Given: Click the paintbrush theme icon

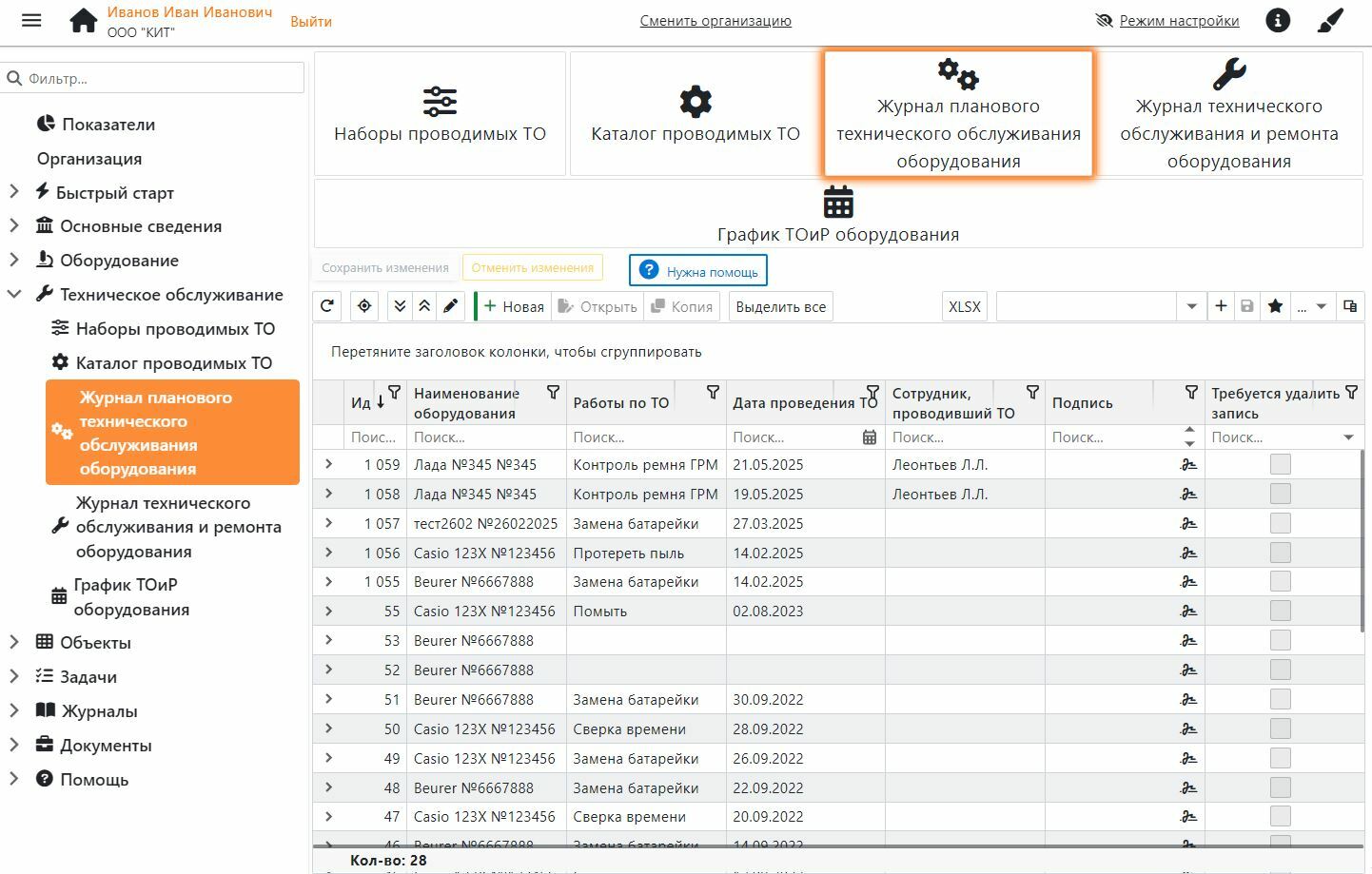Looking at the screenshot, I should (x=1330, y=20).
